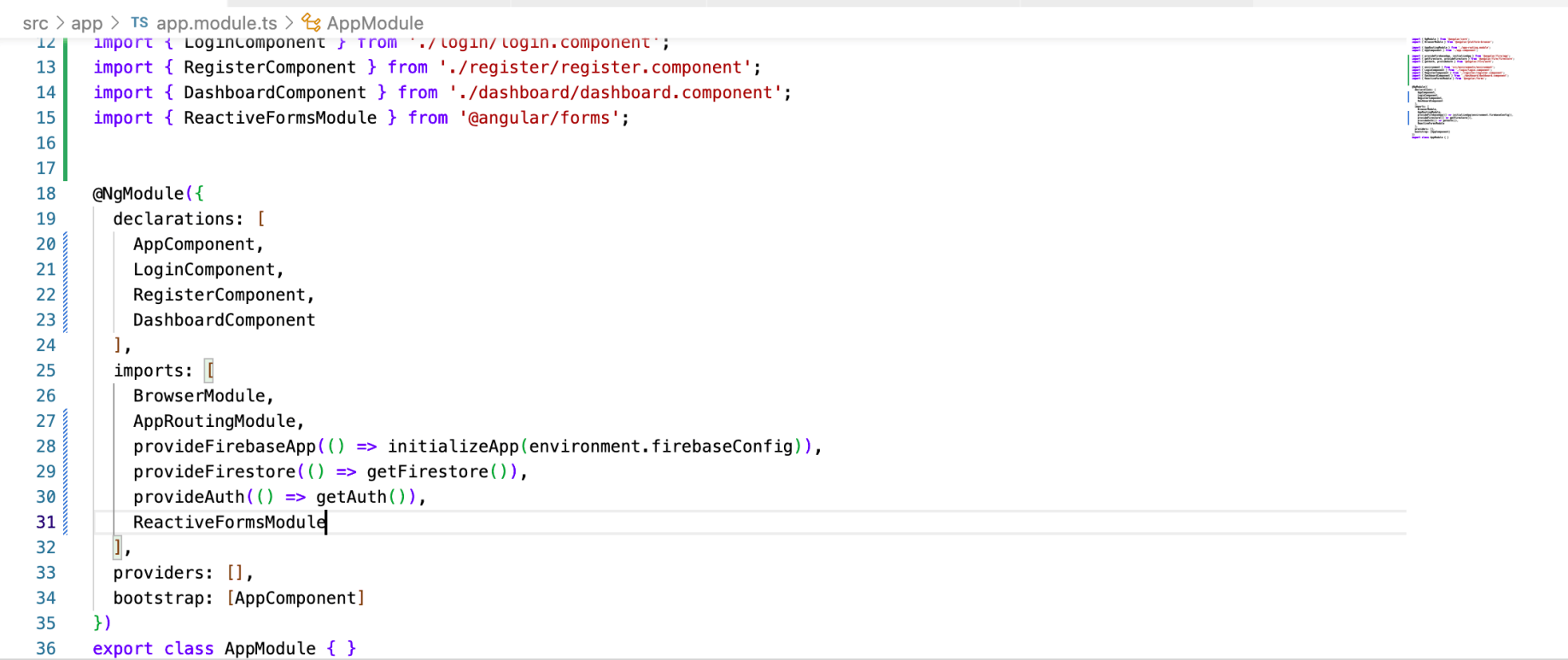
Task: Click line number 18 in the gutter
Action: [x=45, y=194]
